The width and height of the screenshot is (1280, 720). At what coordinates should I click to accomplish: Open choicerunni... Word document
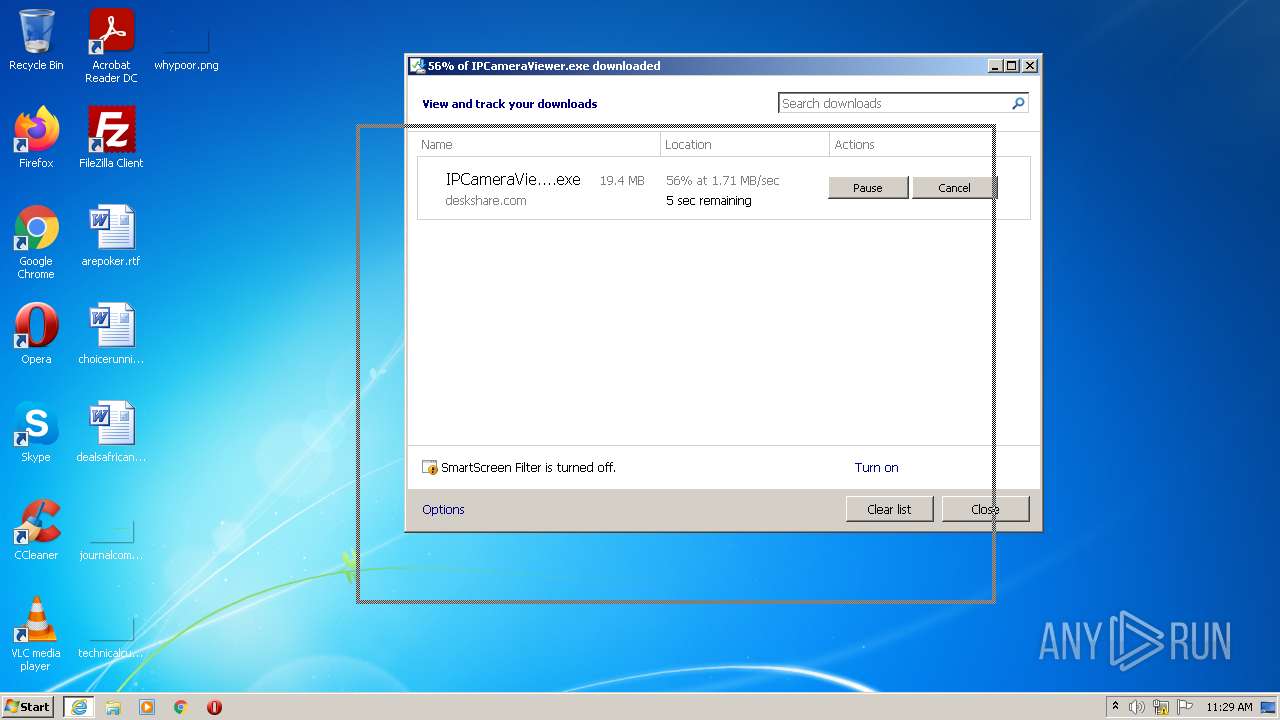[x=111, y=334]
